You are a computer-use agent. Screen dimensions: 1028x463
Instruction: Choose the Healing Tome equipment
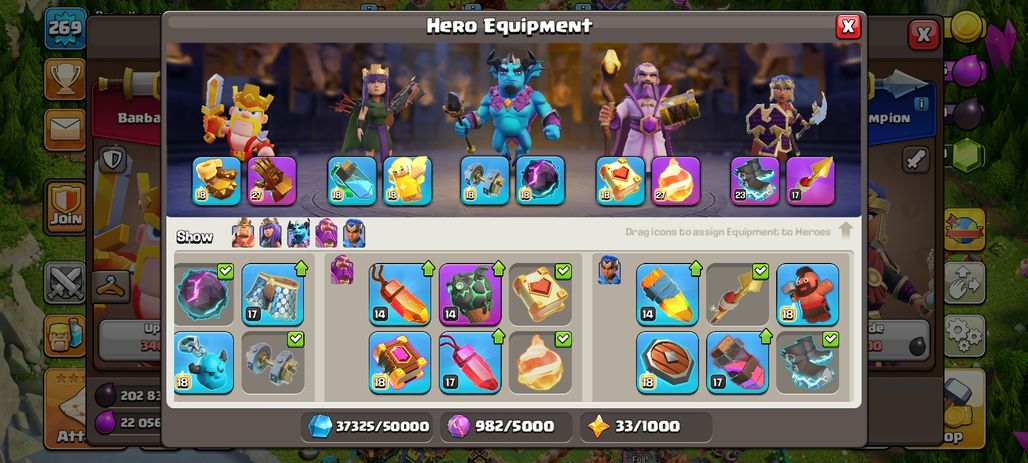pos(399,363)
